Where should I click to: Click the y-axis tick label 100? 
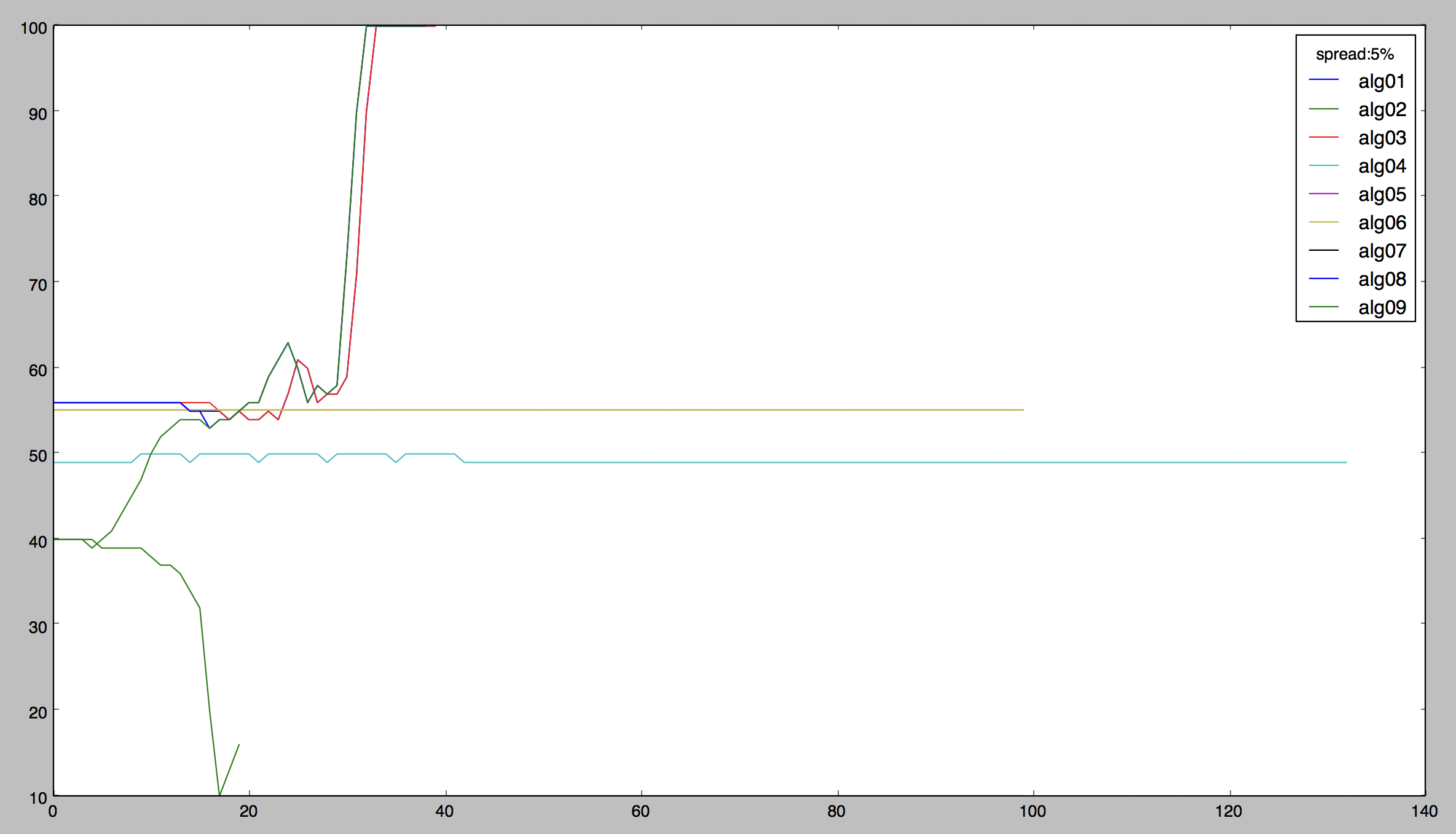pos(34,28)
